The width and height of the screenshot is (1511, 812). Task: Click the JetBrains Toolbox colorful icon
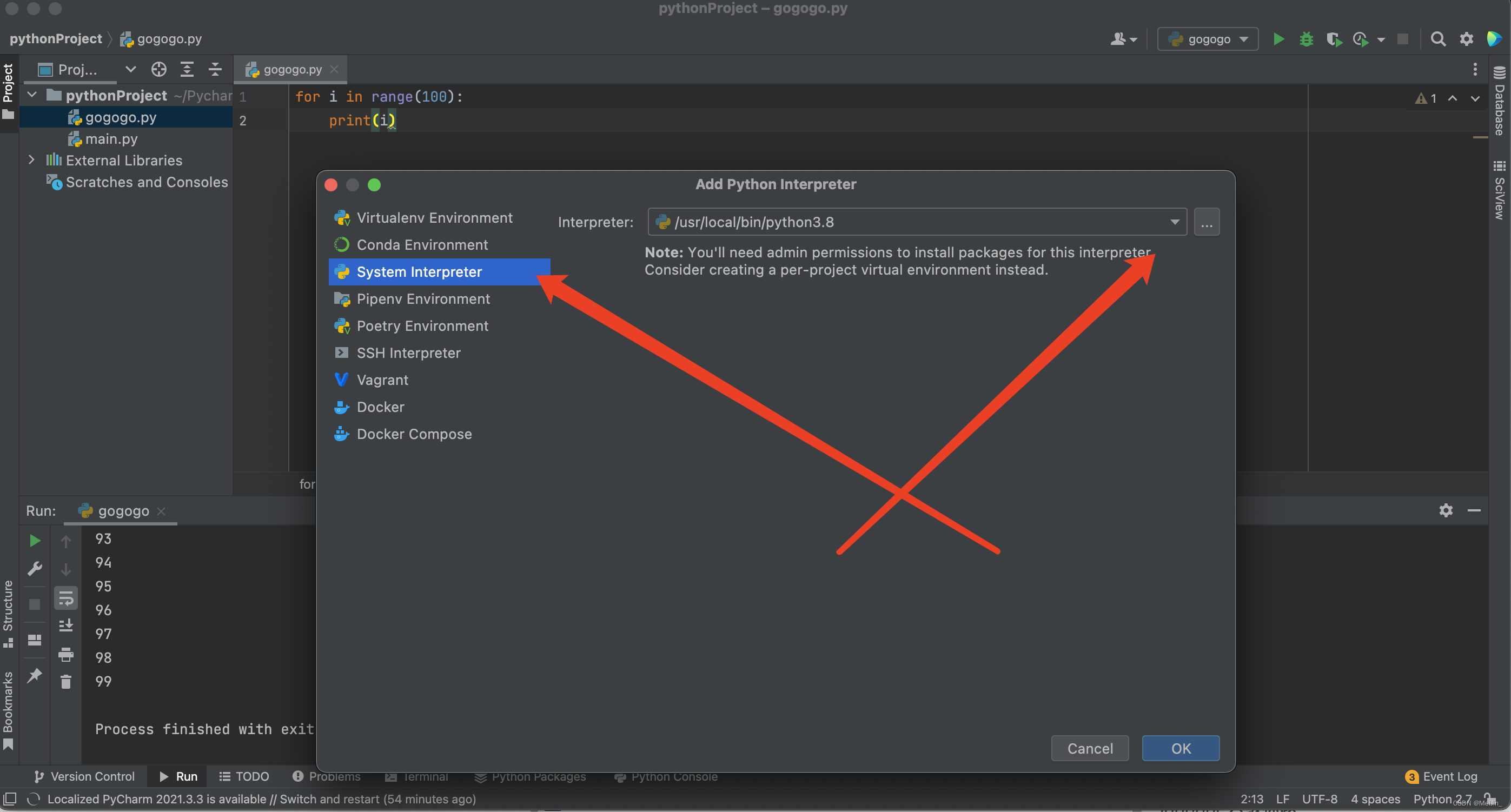tap(1494, 39)
